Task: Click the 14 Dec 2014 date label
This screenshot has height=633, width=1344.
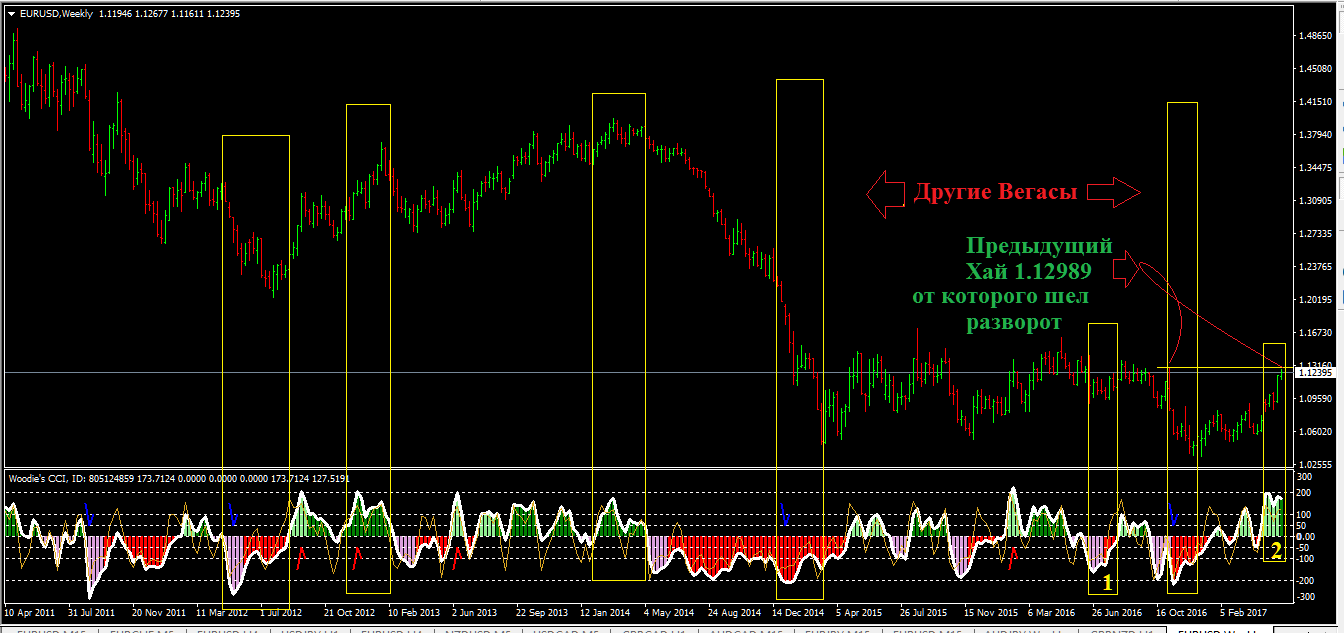Action: (x=798, y=611)
